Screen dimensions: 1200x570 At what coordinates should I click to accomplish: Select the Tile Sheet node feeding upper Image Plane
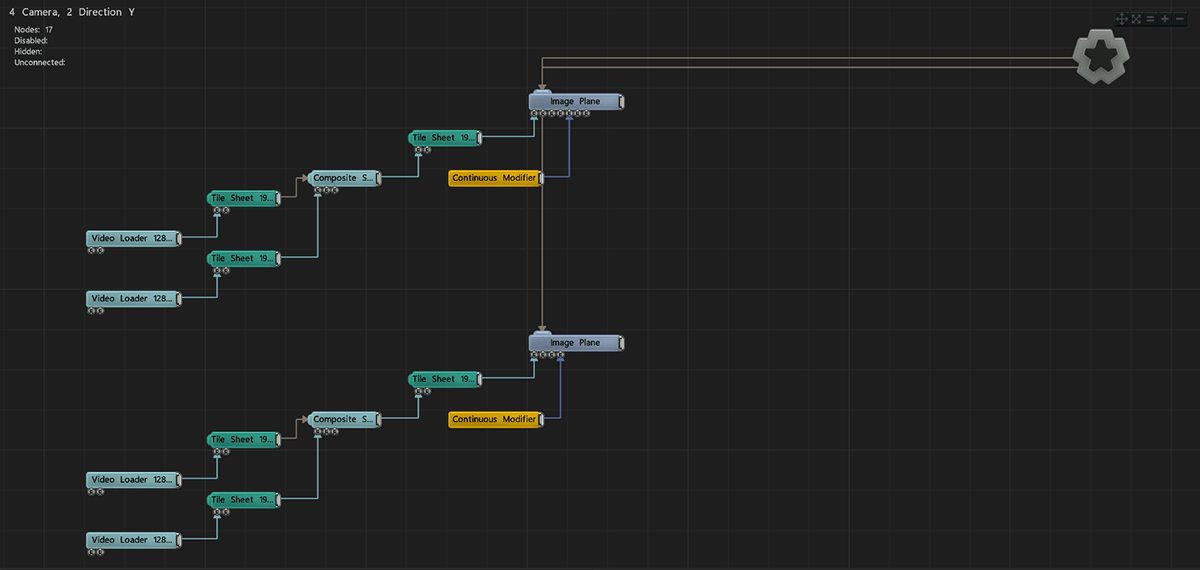tap(444, 138)
